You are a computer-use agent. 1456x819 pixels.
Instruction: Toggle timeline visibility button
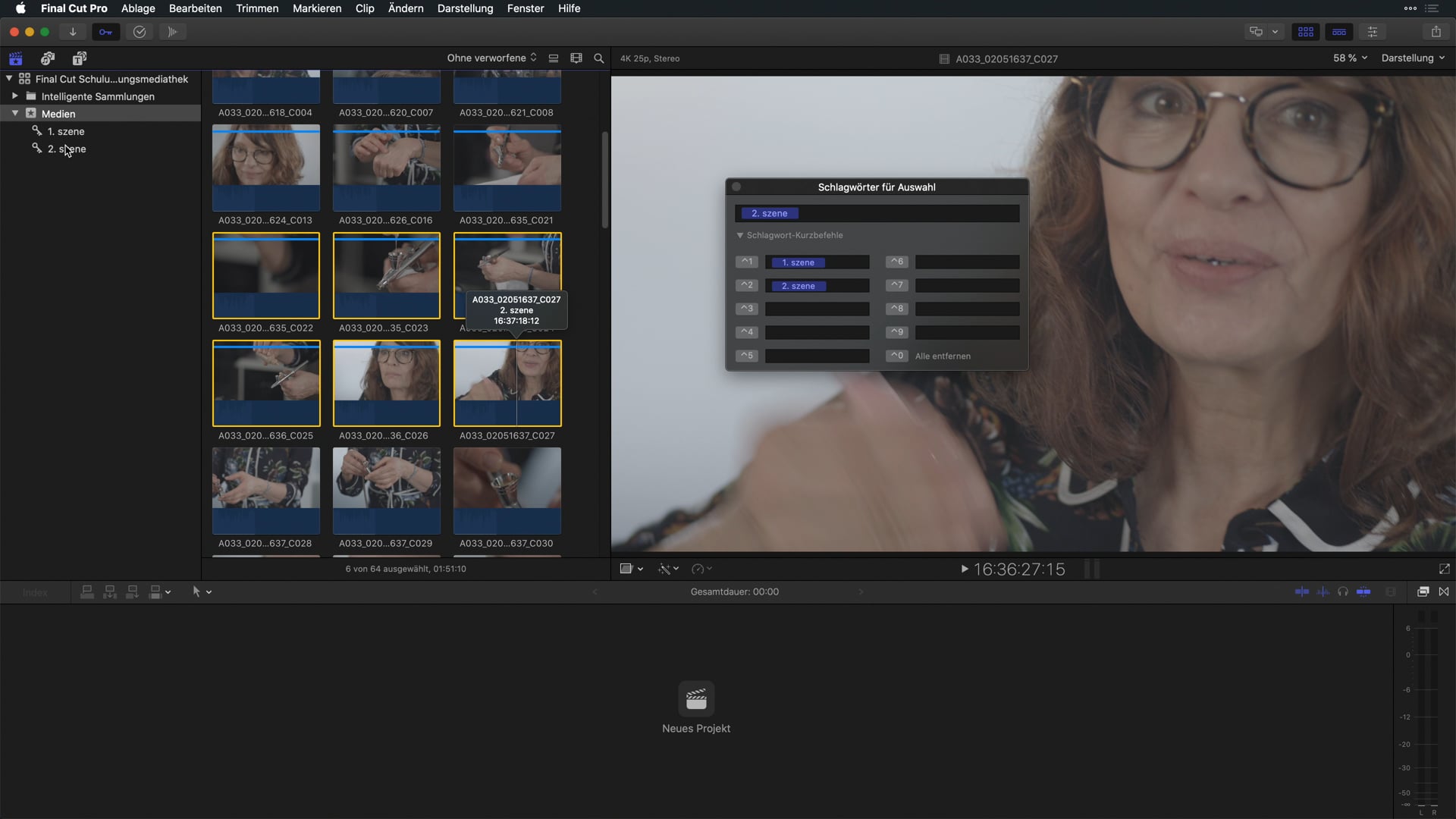coord(1339,32)
